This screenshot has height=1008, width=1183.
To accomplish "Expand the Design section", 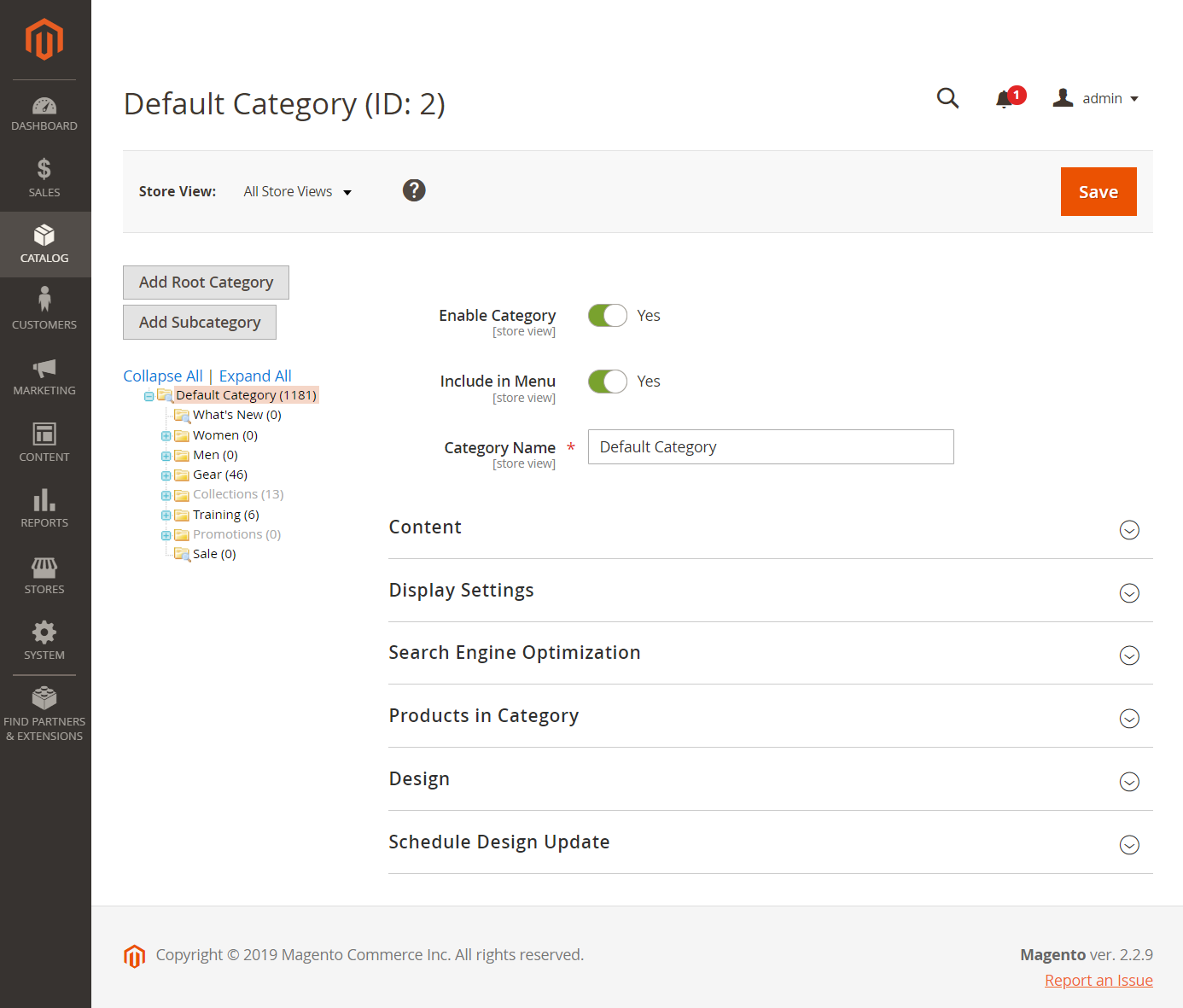I will pyautogui.click(x=771, y=780).
